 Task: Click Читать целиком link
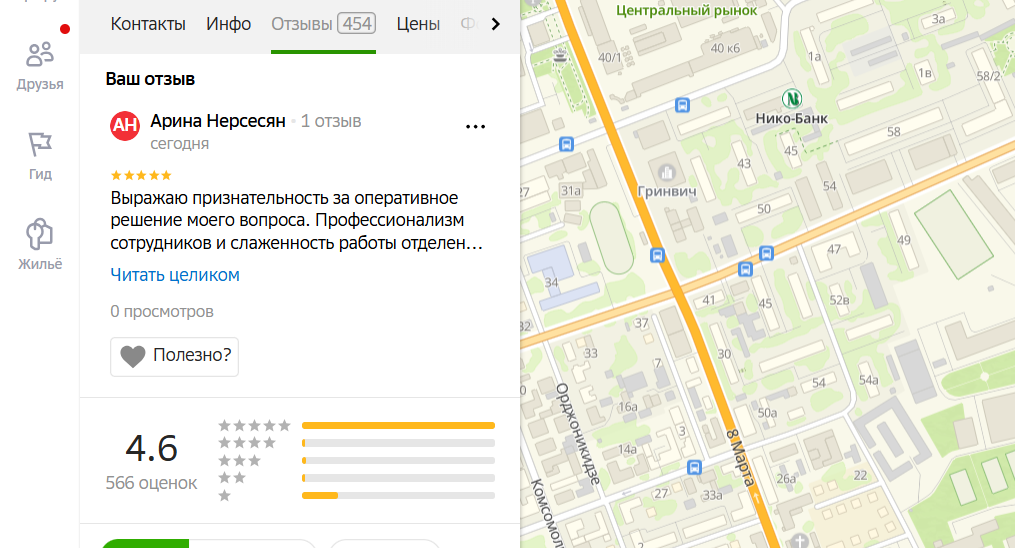pyautogui.click(x=175, y=275)
